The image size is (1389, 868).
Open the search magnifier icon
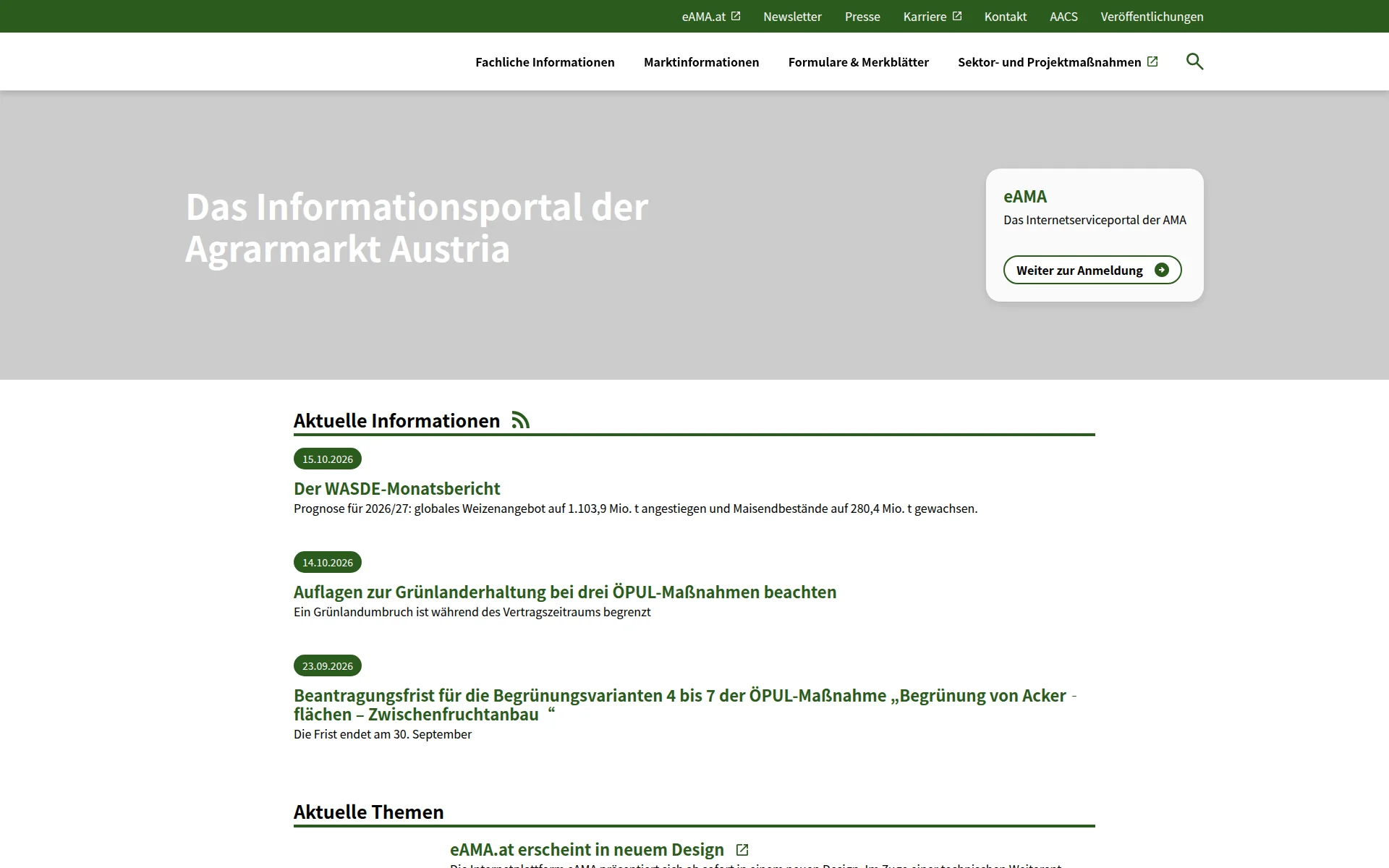[1194, 61]
